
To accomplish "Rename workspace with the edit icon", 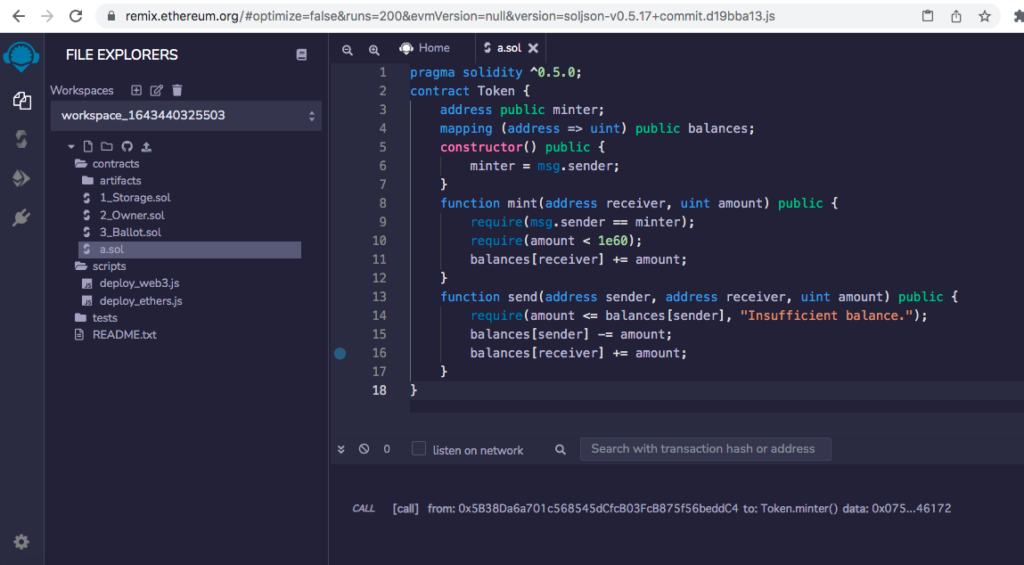I will [x=156, y=90].
